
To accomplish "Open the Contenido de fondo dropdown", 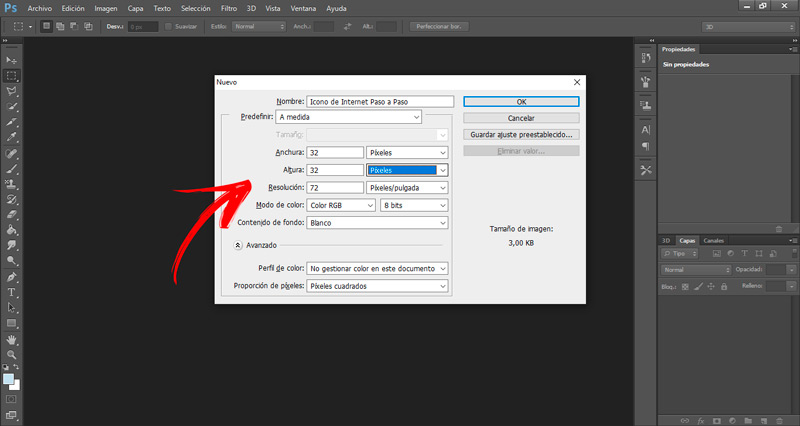I will coord(377,223).
